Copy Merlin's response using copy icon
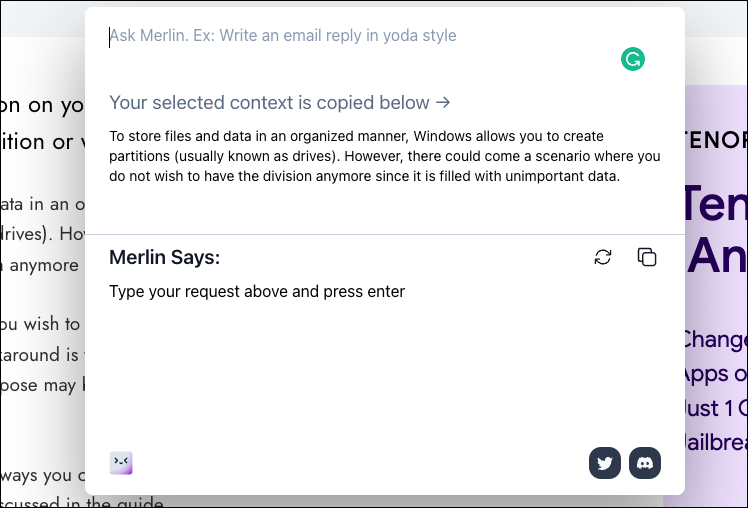This screenshot has height=508, width=748. (647, 257)
